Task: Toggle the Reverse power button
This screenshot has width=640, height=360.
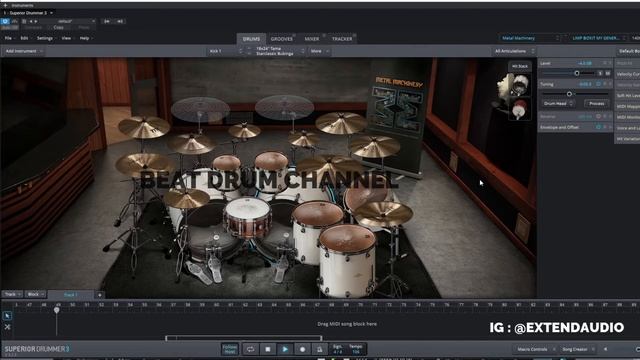Action: click(x=598, y=116)
